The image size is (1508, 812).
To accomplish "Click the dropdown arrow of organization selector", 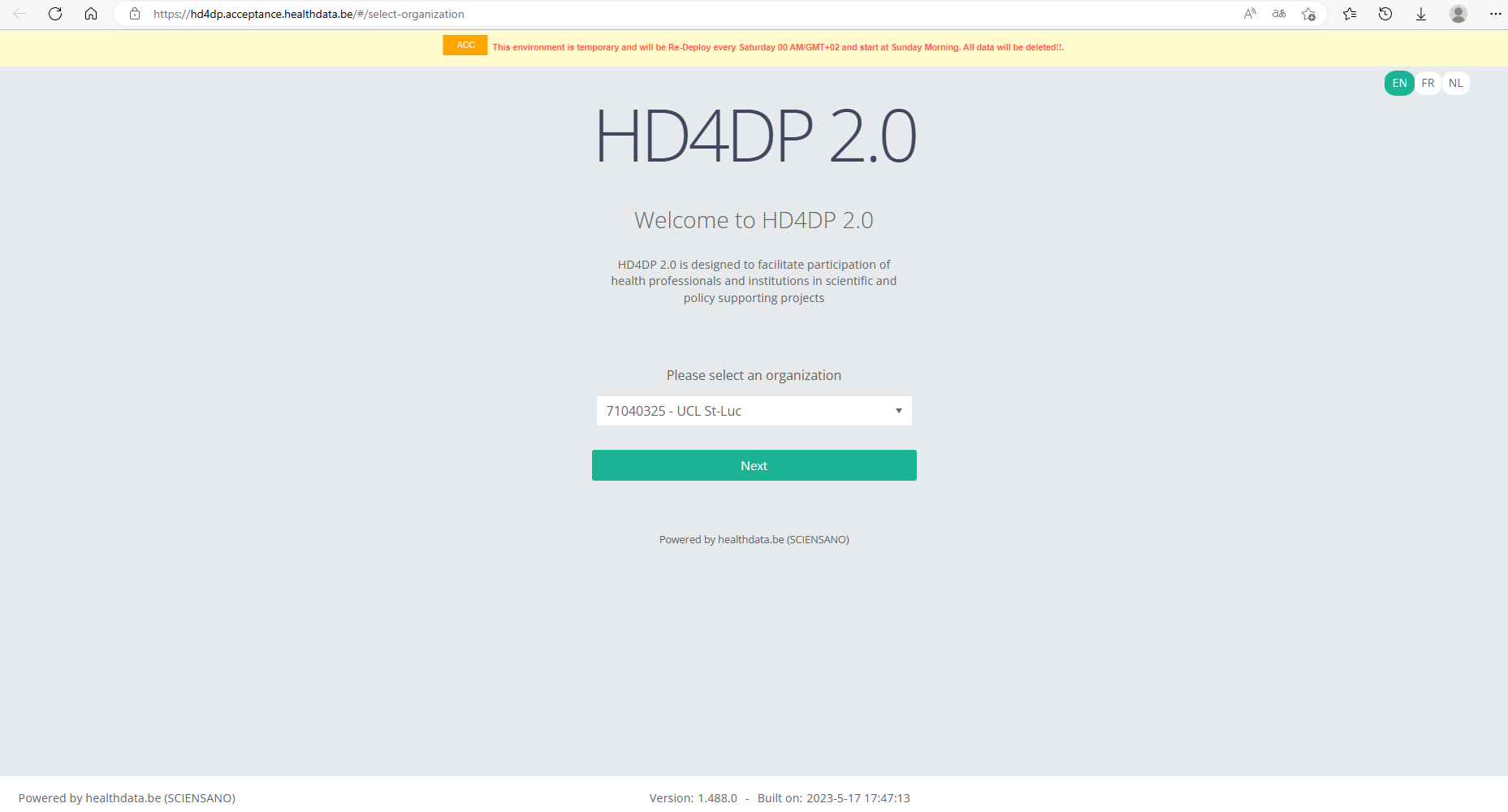I will coord(898,411).
